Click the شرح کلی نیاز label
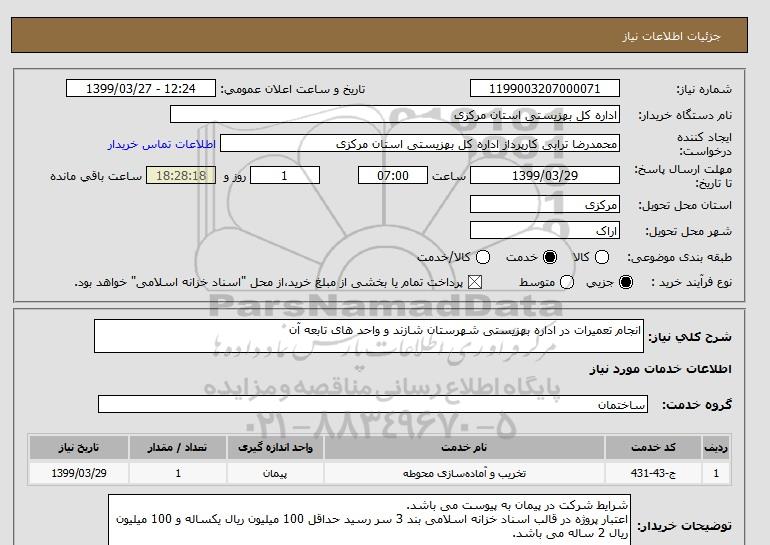 [x=690, y=337]
